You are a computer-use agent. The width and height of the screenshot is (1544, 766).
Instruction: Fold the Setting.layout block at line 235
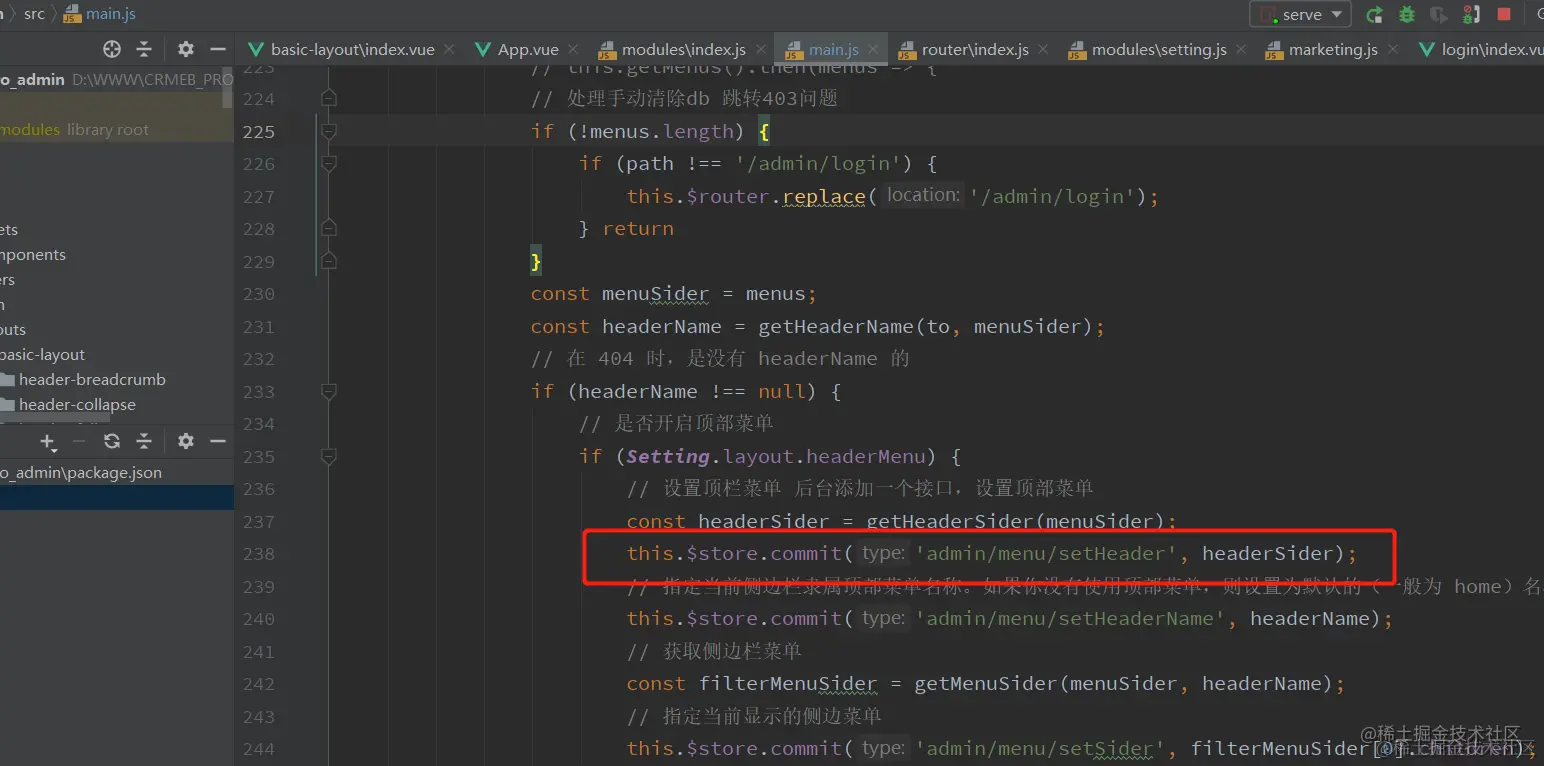coord(328,456)
